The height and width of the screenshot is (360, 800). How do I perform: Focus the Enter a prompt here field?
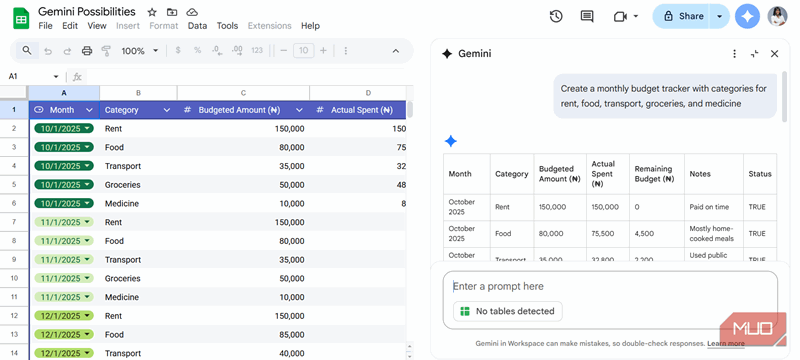click(x=610, y=286)
